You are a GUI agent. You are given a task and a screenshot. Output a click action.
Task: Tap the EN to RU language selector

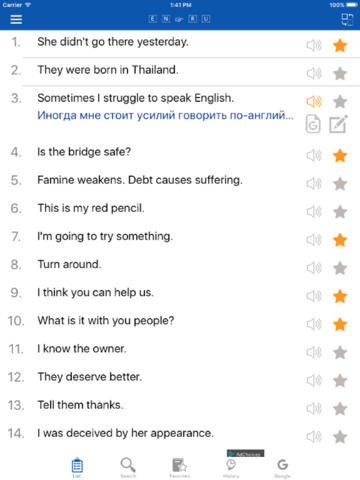point(179,19)
